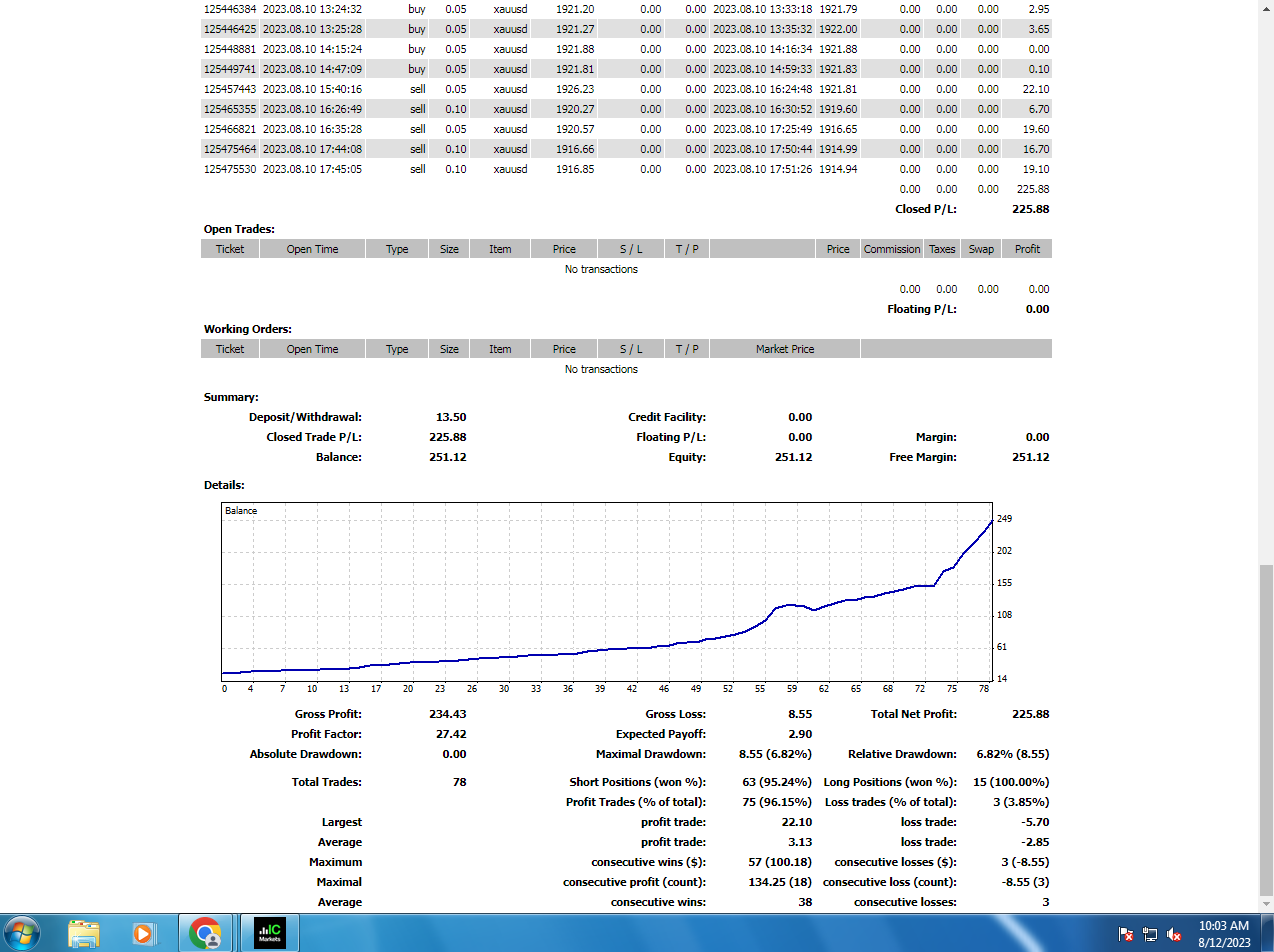Click the Profit Factor value 27.42
The height and width of the screenshot is (952, 1274).
450,734
